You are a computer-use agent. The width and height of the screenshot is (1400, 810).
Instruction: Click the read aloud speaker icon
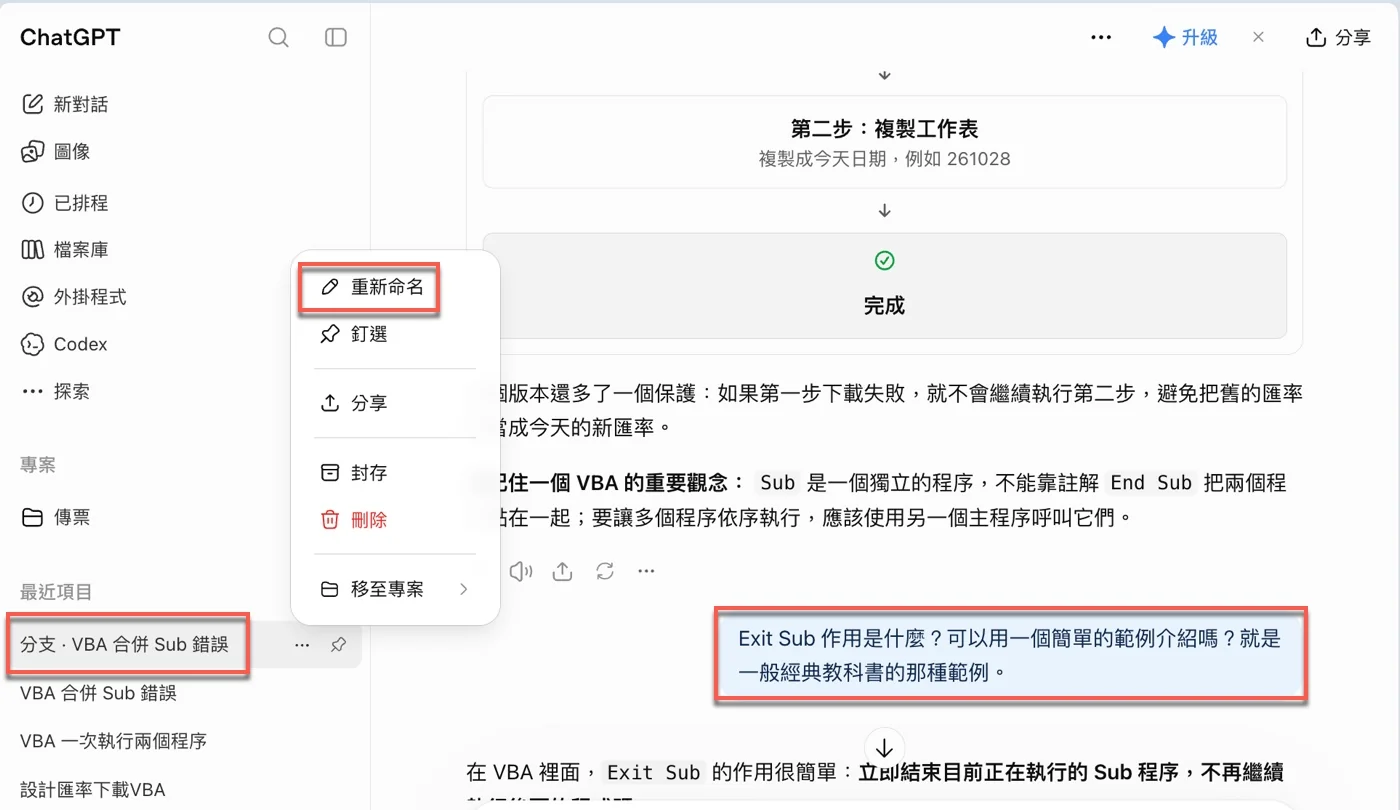(x=520, y=571)
